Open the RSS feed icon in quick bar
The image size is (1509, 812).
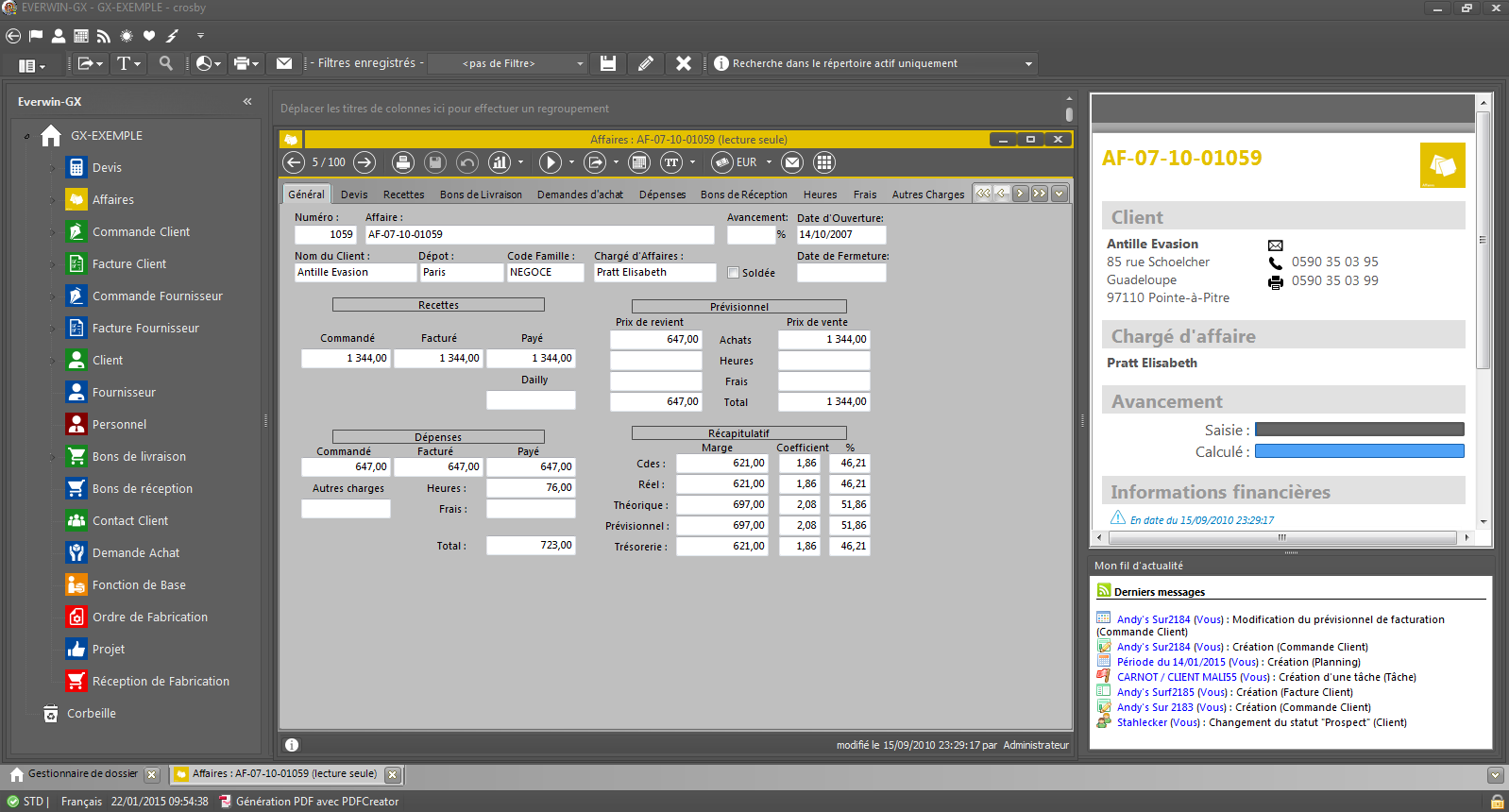(x=104, y=36)
